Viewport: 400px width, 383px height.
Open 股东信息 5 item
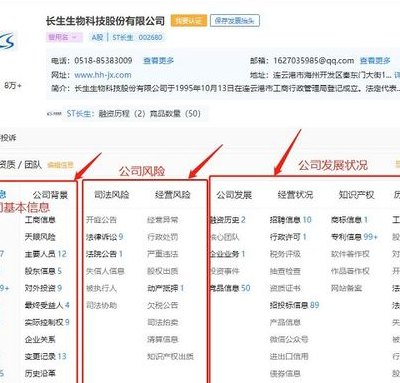[x=43, y=271]
